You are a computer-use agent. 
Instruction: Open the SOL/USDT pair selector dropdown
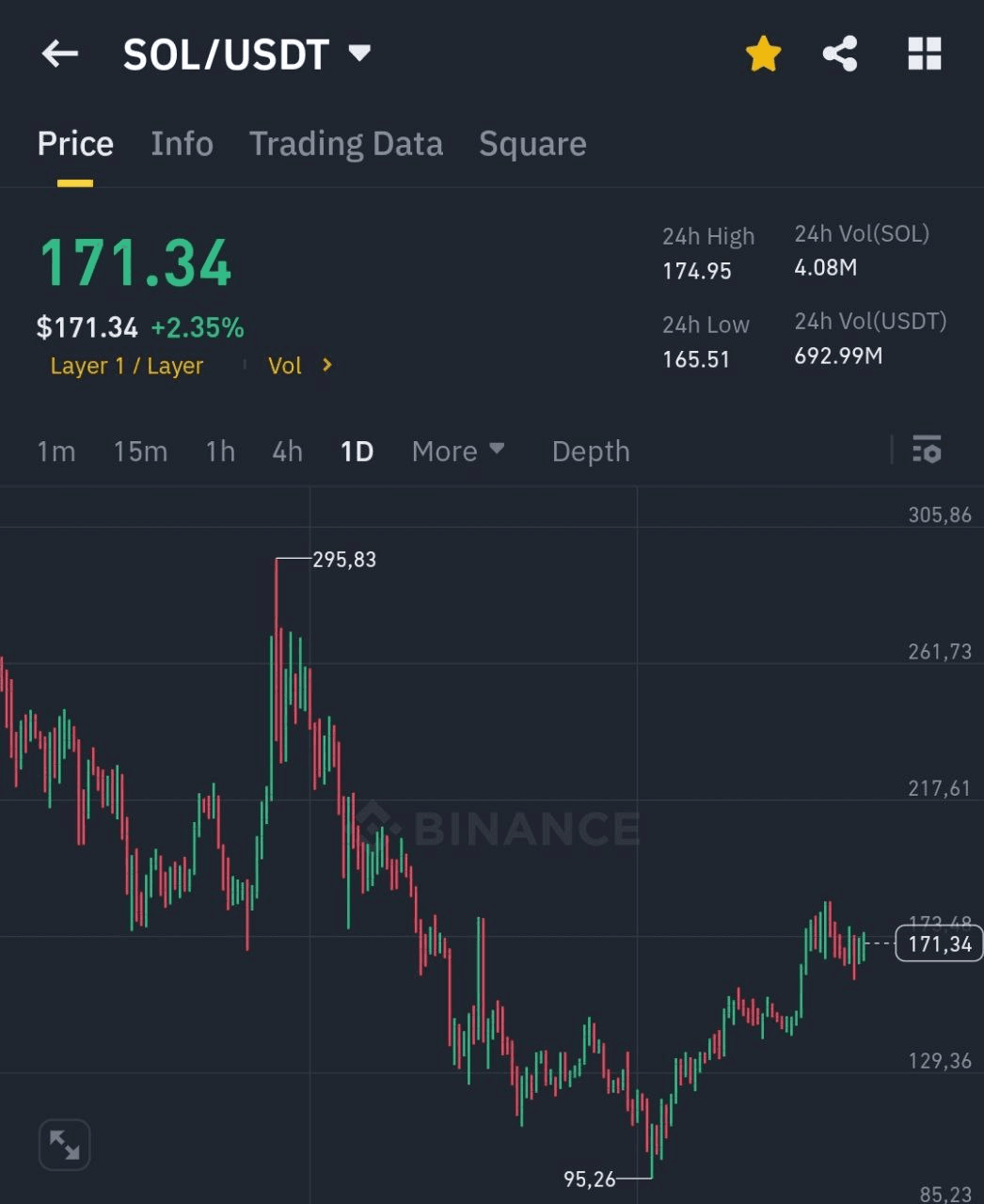(x=247, y=55)
